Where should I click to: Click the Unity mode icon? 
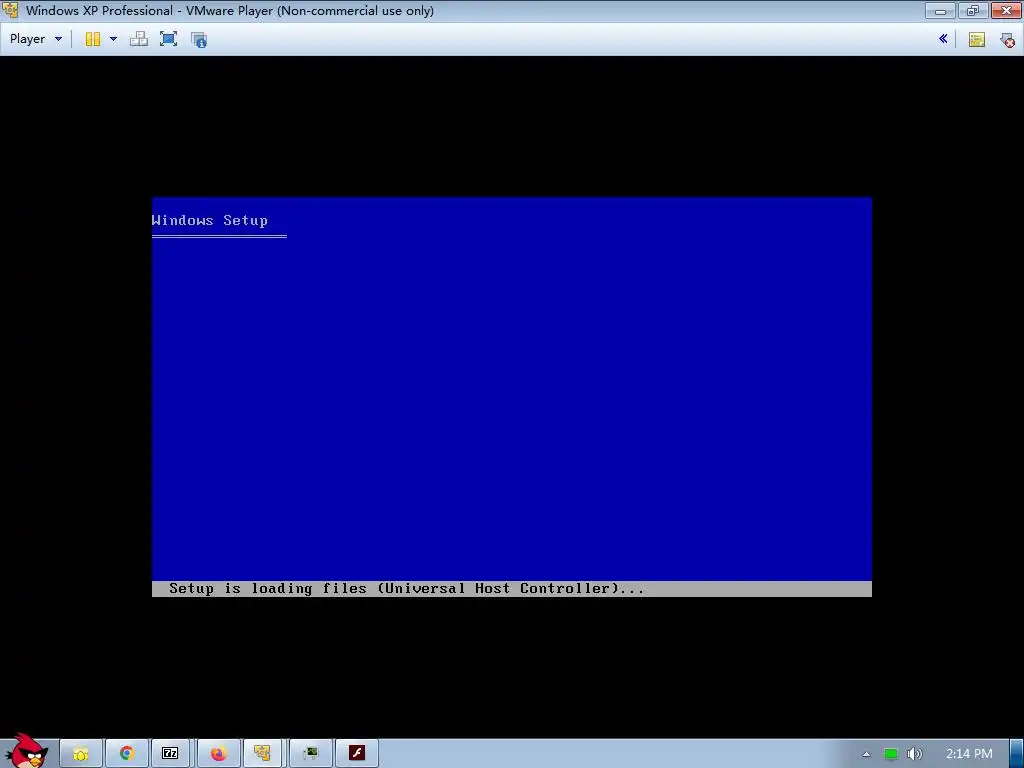tap(199, 39)
